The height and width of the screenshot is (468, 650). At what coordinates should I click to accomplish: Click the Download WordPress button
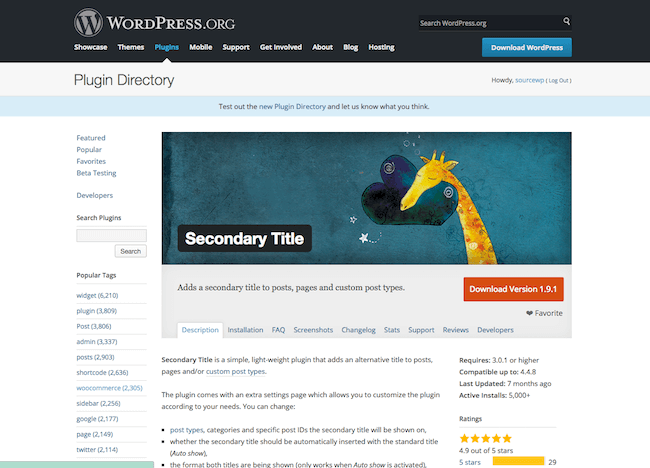click(527, 47)
